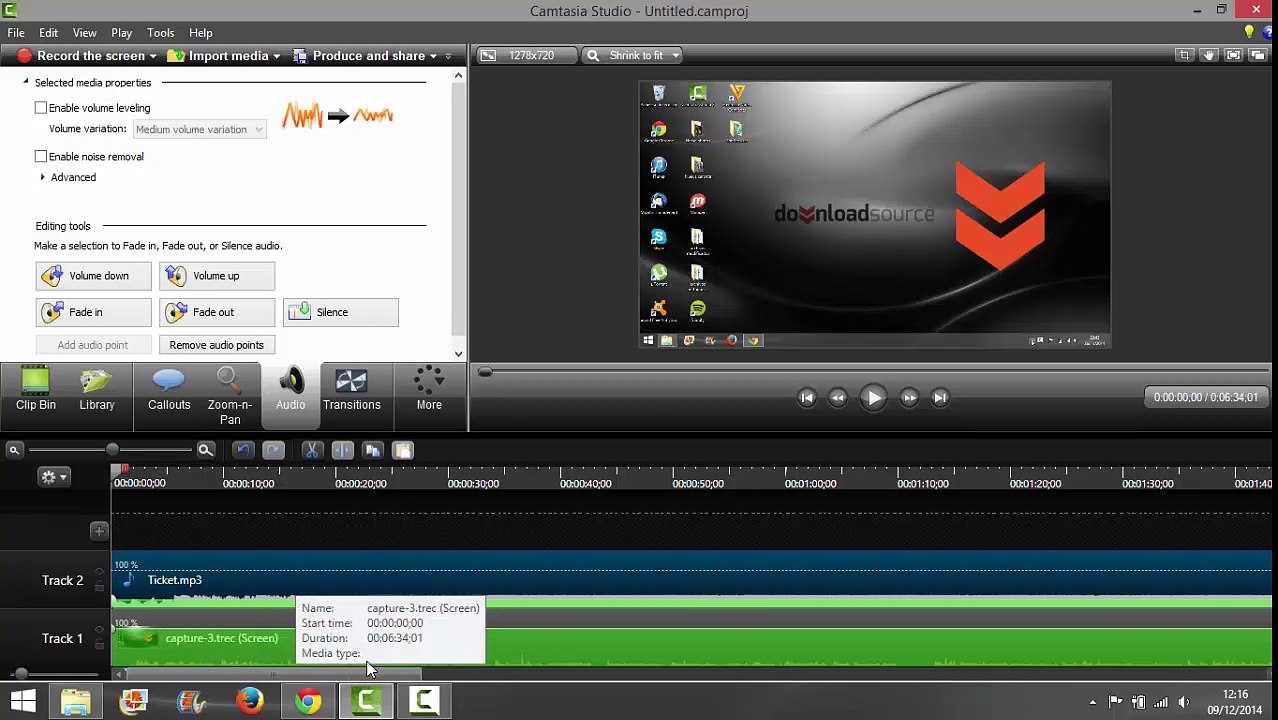
Task: Open the Play menu
Action: click(x=121, y=33)
